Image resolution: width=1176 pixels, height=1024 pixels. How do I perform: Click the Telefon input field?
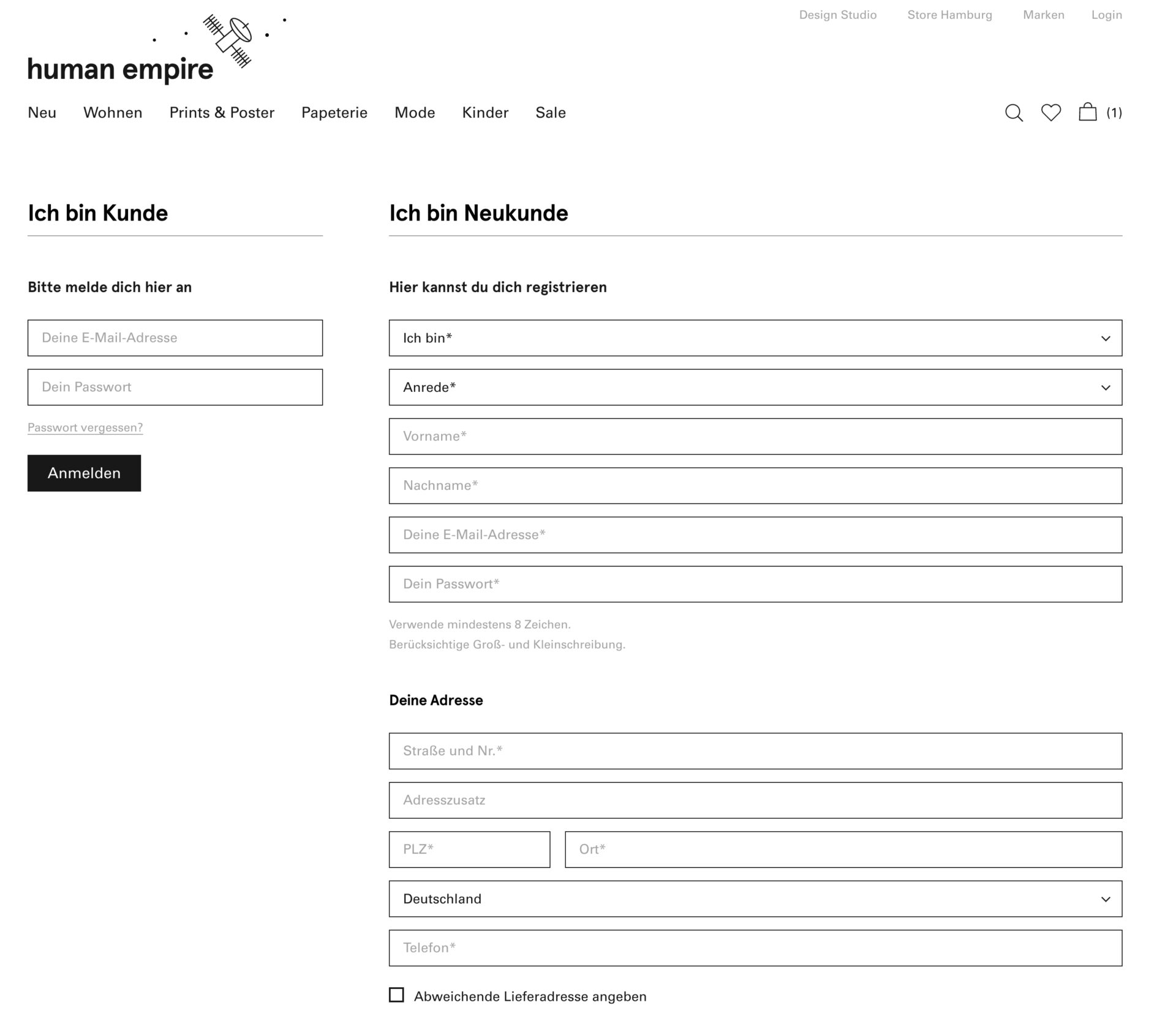coord(755,948)
